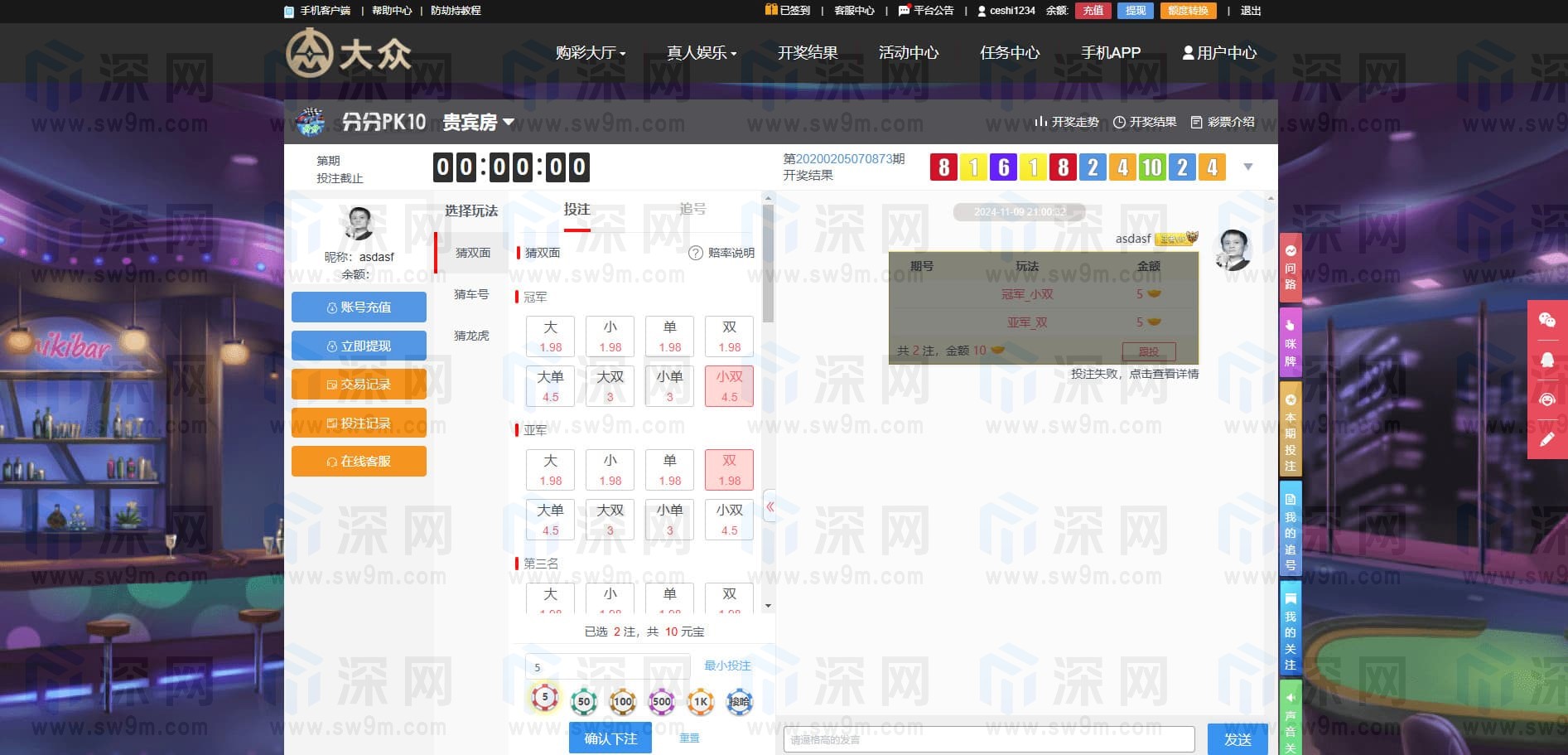1568x755 pixels.
Task: Select the 5 betting chip
Action: (x=544, y=699)
